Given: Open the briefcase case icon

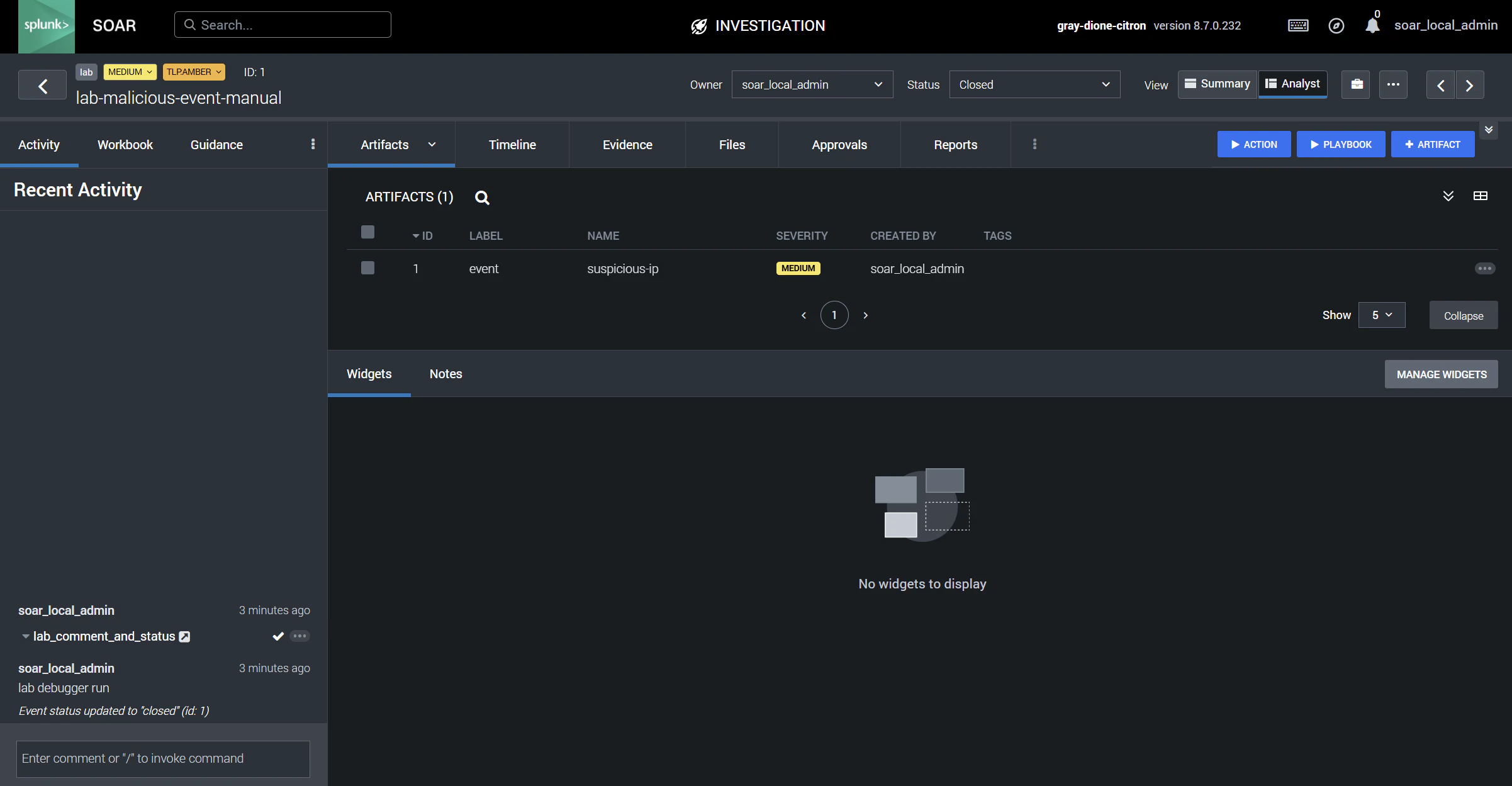Looking at the screenshot, I should coord(1356,84).
